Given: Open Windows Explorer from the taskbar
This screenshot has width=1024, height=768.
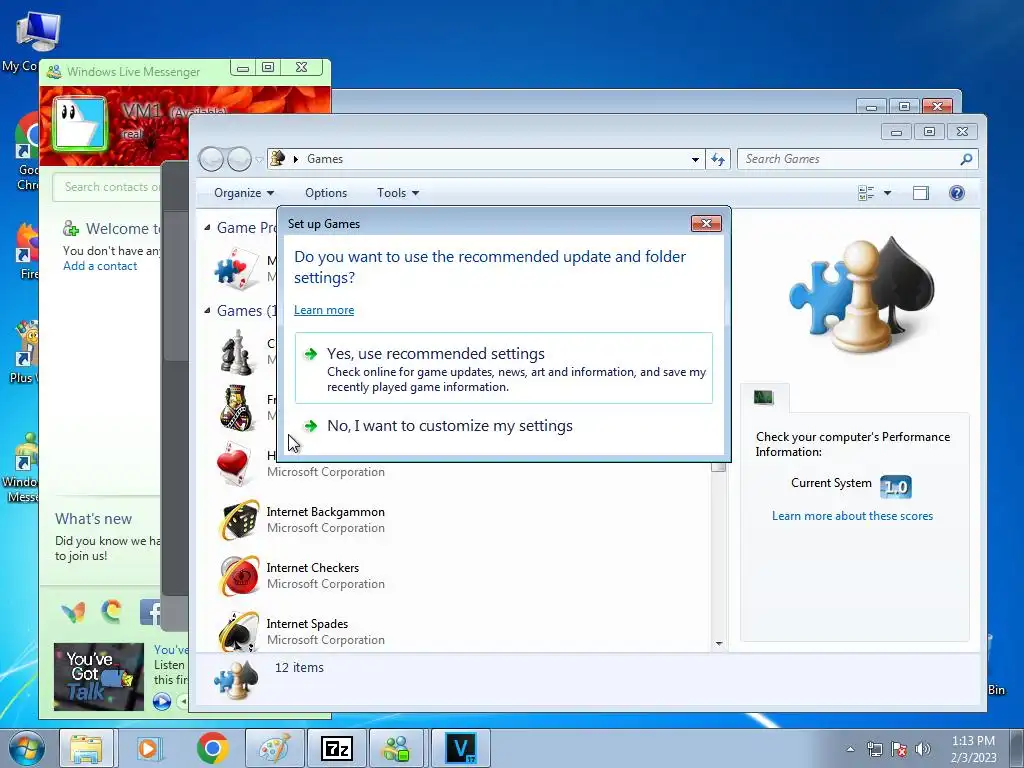Looking at the screenshot, I should (x=87, y=748).
